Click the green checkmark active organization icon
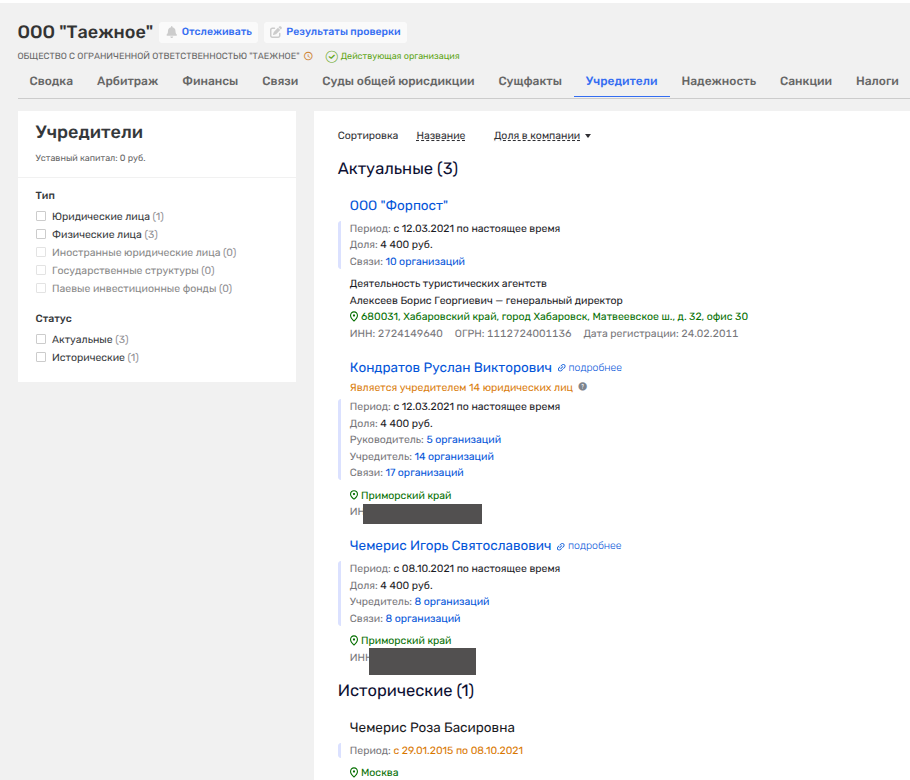The height and width of the screenshot is (780, 910). [331, 56]
